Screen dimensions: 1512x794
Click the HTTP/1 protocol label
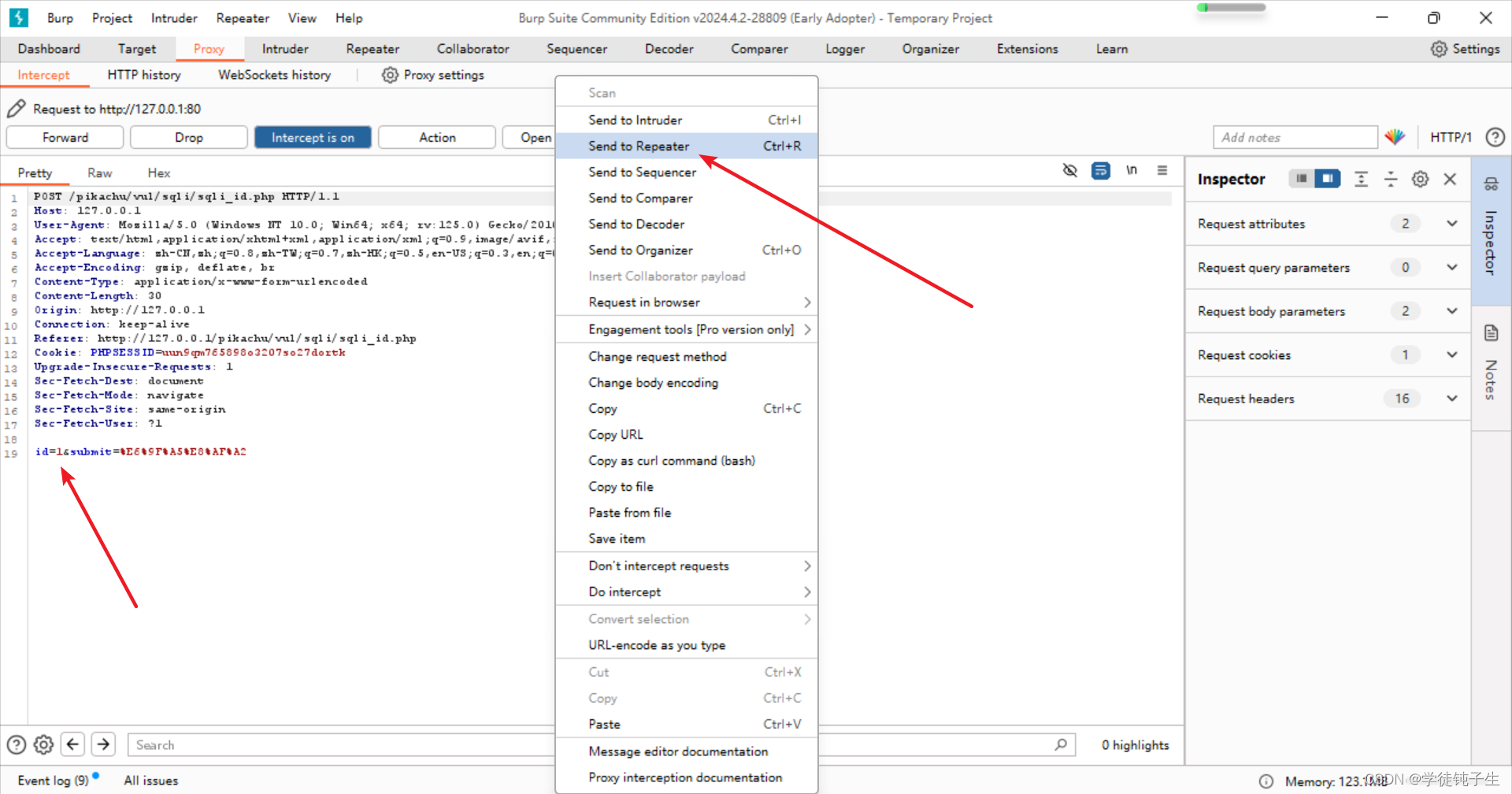click(x=1451, y=137)
